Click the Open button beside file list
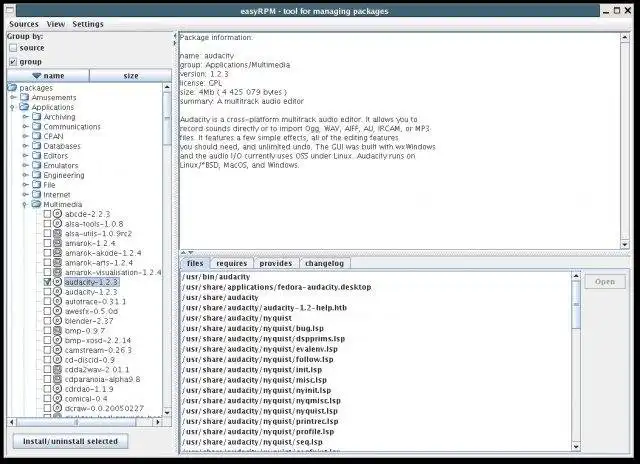 [605, 282]
